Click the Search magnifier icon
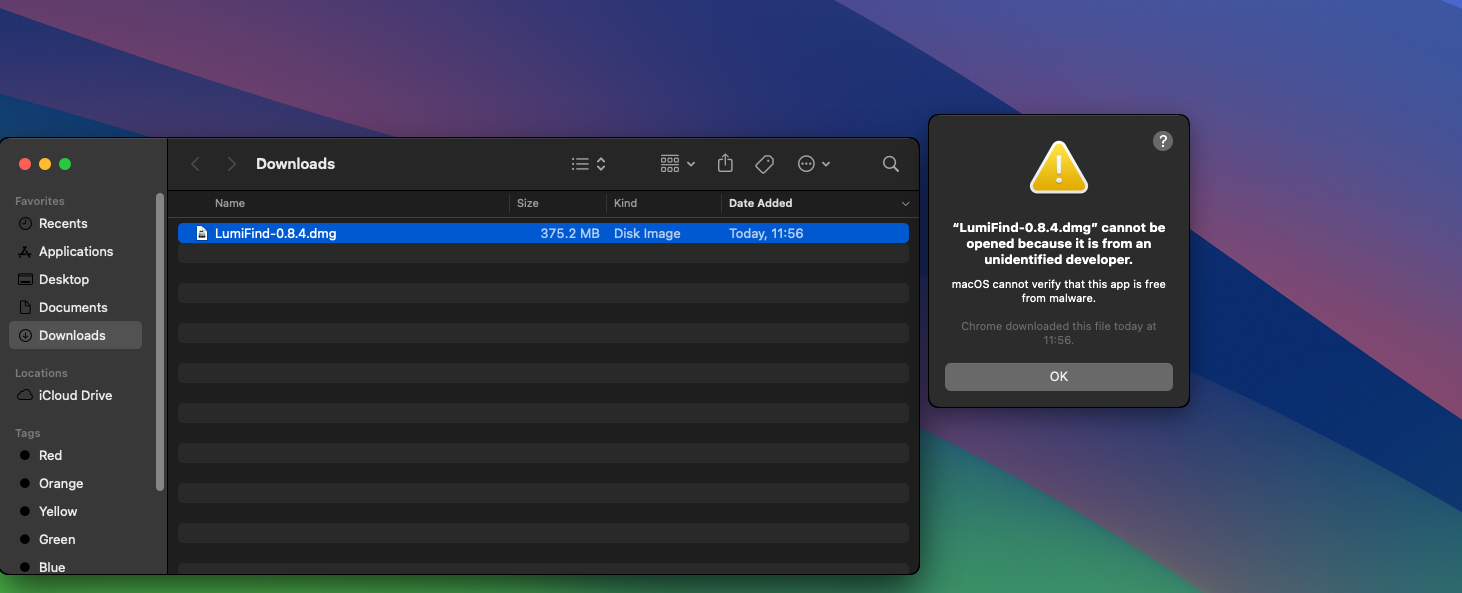 [x=890, y=164]
